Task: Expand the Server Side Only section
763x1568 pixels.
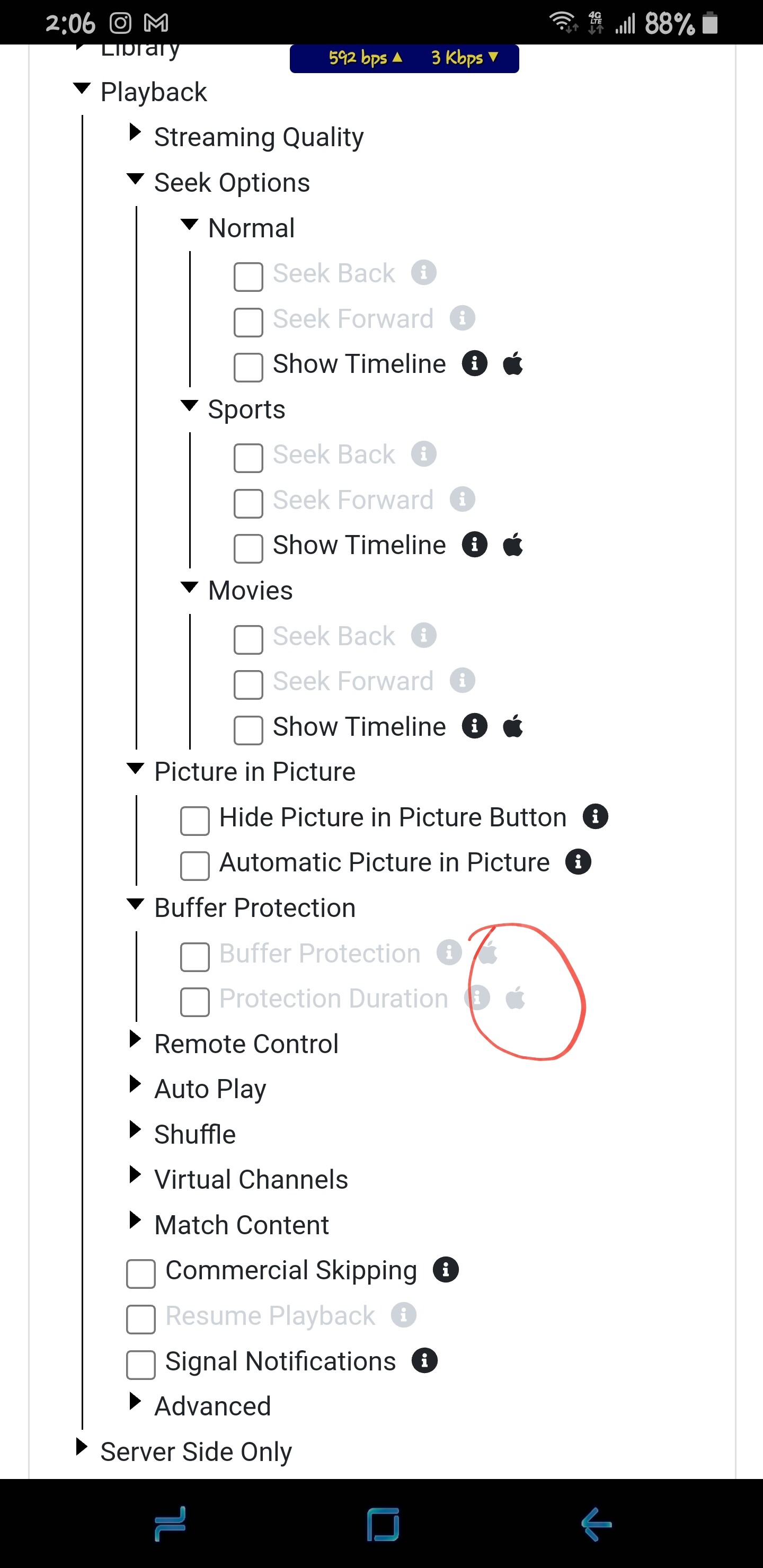Action: (x=82, y=1447)
